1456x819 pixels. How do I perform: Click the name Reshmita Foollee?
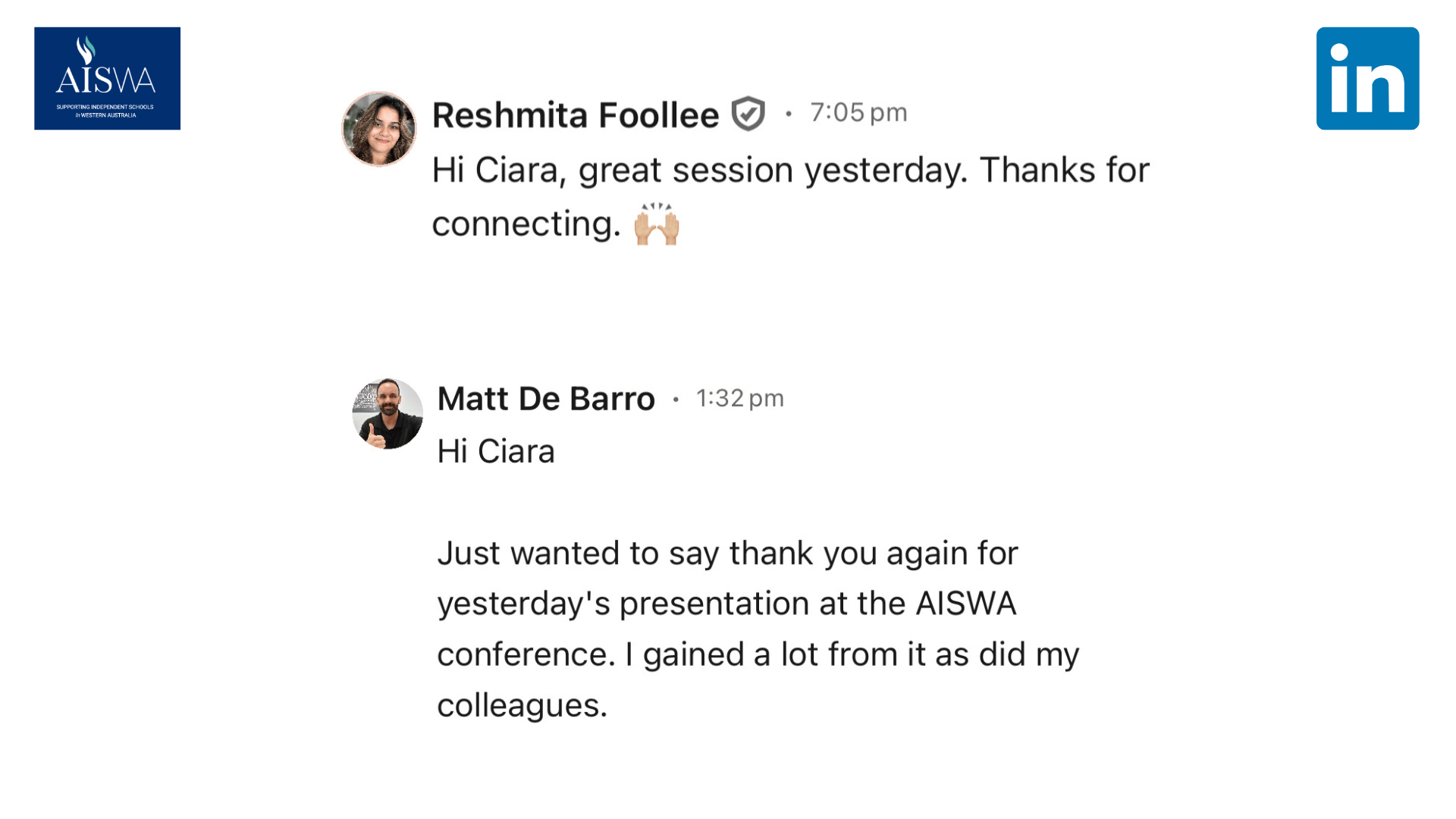coord(575,115)
